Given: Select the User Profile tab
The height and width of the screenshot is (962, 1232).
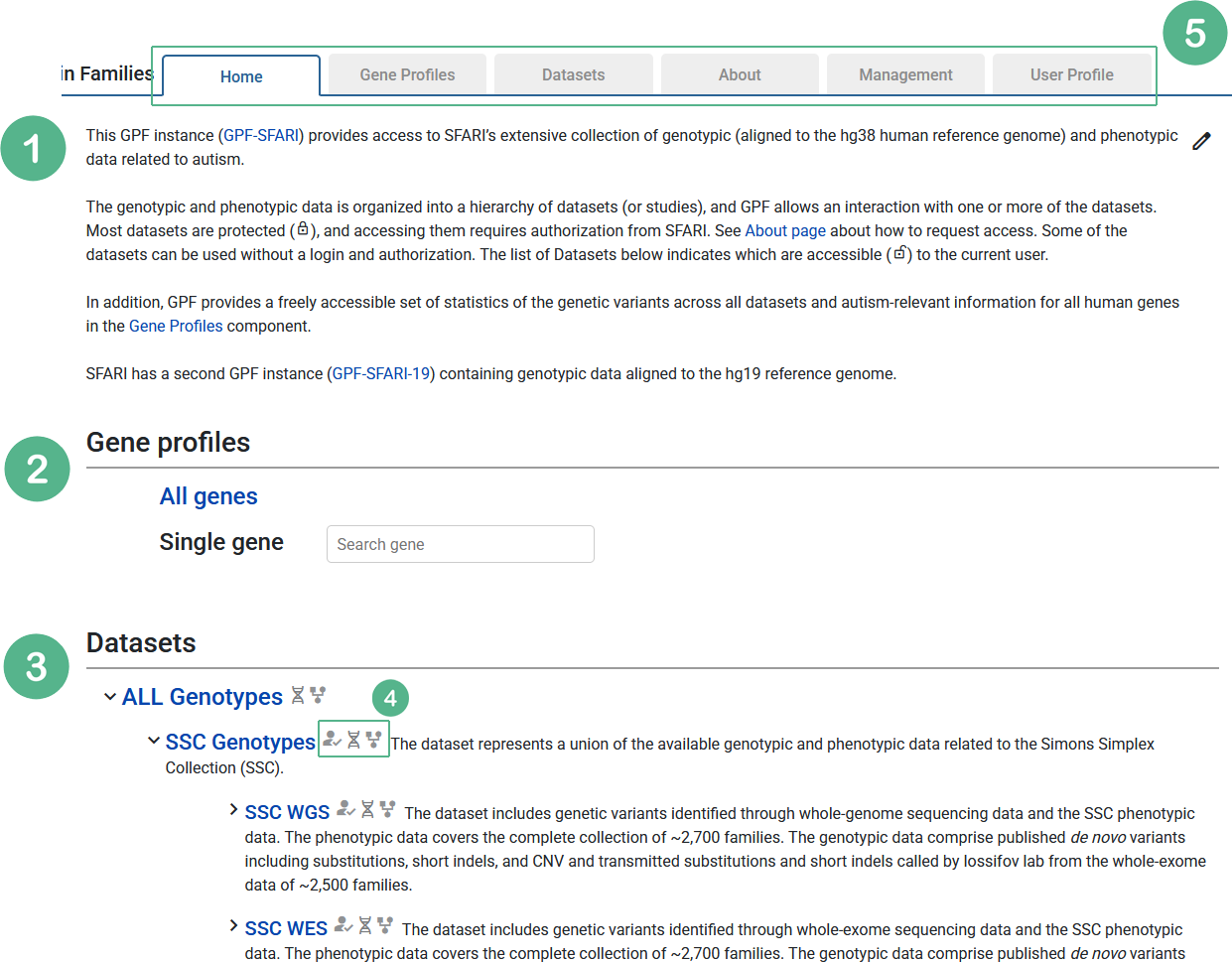Looking at the screenshot, I should click(x=1071, y=73).
